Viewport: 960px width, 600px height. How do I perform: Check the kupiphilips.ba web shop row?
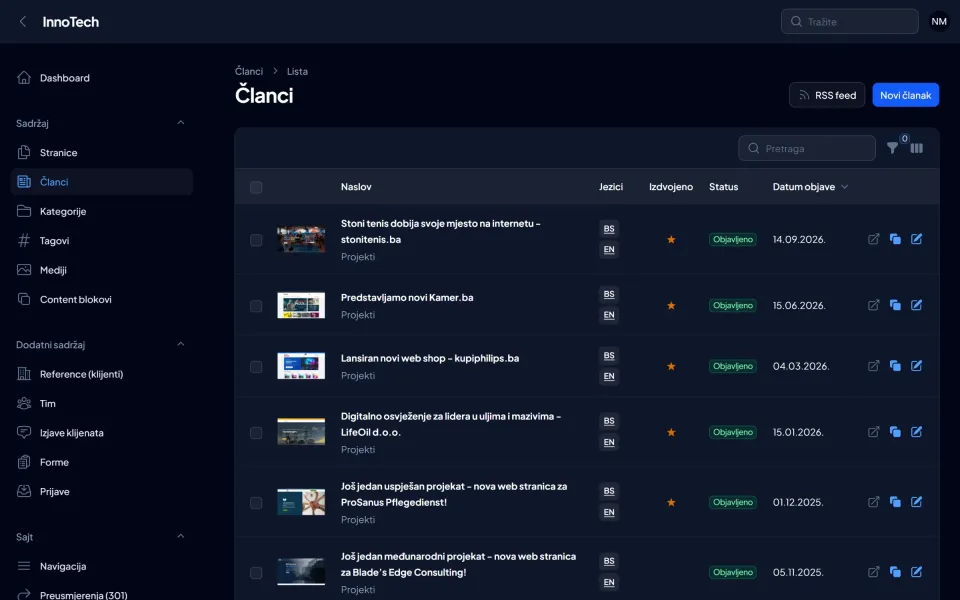coord(256,367)
